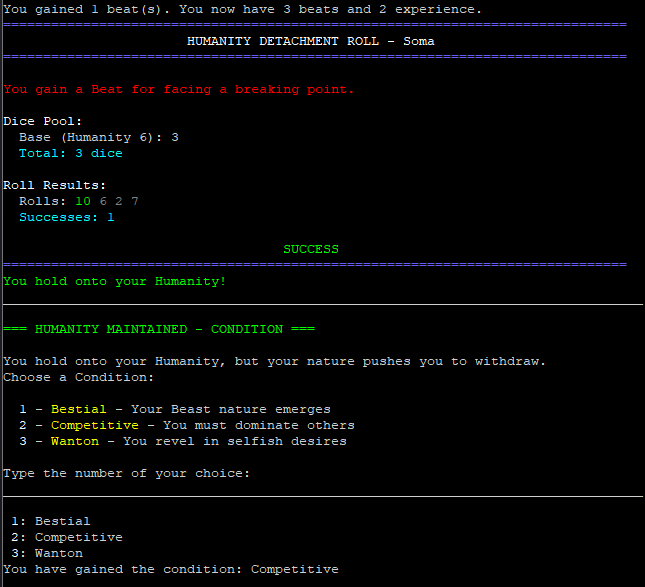This screenshot has width=645, height=587.
Task: Select "1: Bestial" in the bottom list
Action: (x=51, y=521)
